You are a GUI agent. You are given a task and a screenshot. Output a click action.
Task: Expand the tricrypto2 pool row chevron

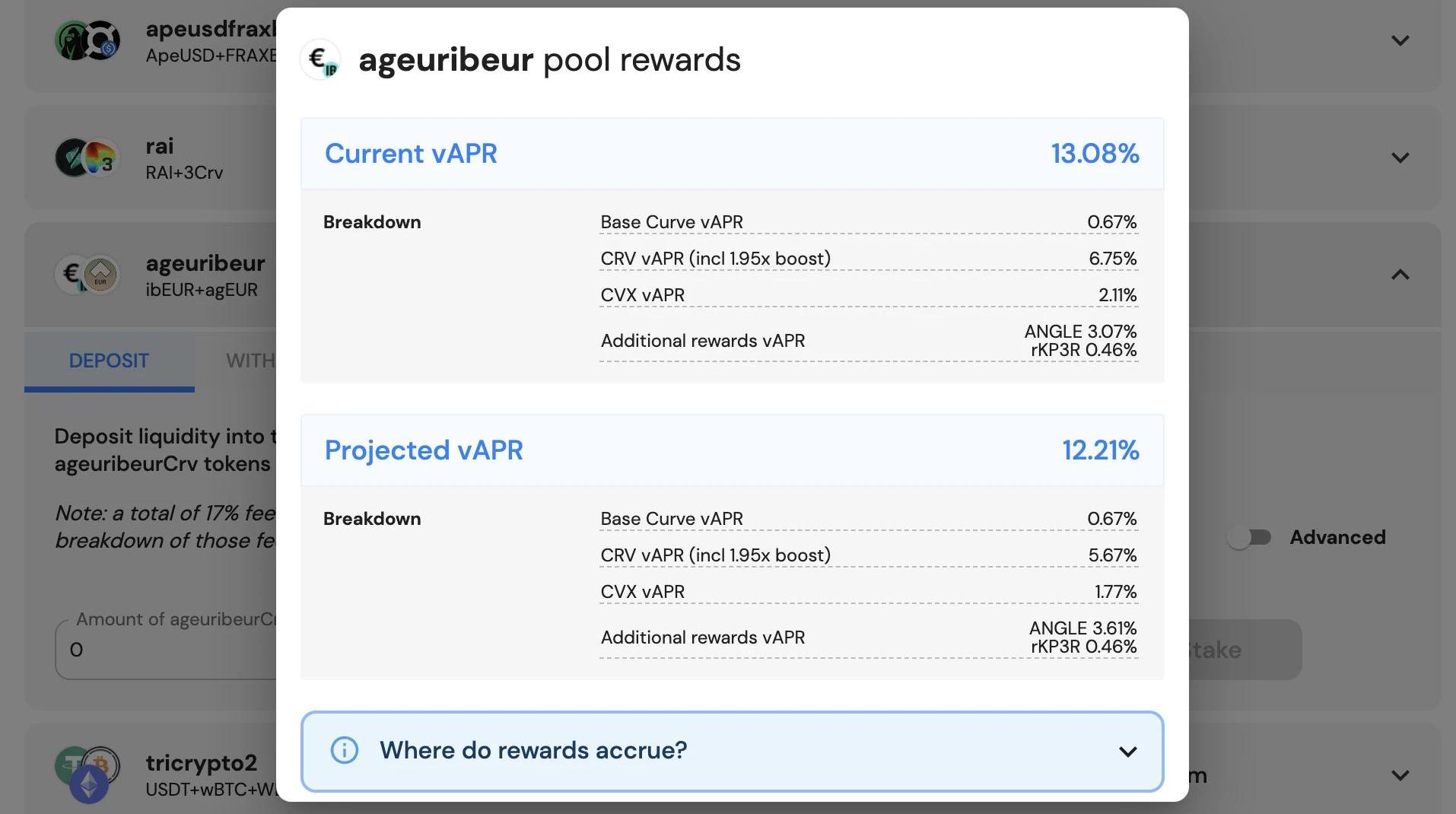[1400, 775]
